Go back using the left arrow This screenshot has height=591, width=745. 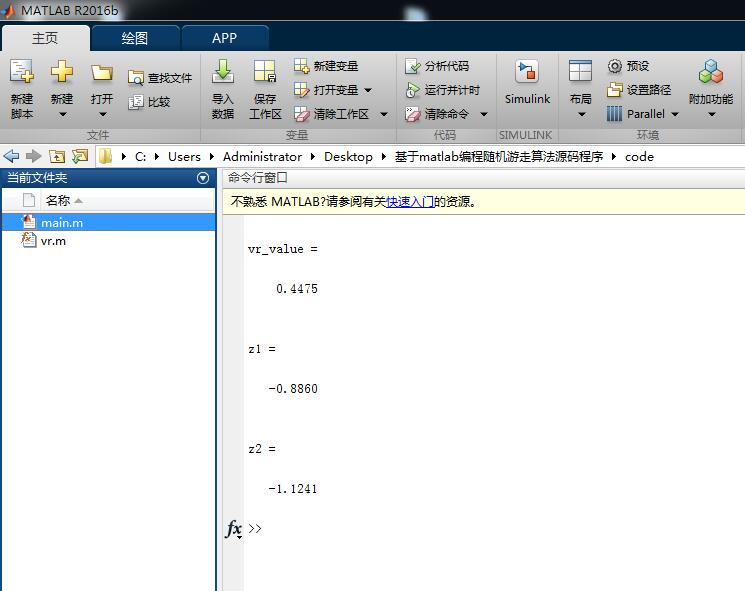[x=11, y=156]
